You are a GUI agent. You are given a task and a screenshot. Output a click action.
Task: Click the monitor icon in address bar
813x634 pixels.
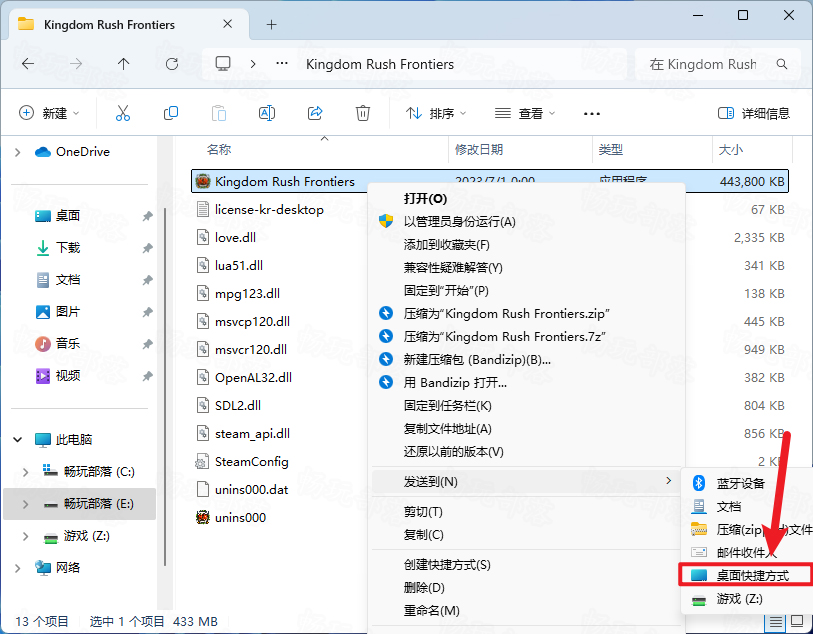[223, 63]
